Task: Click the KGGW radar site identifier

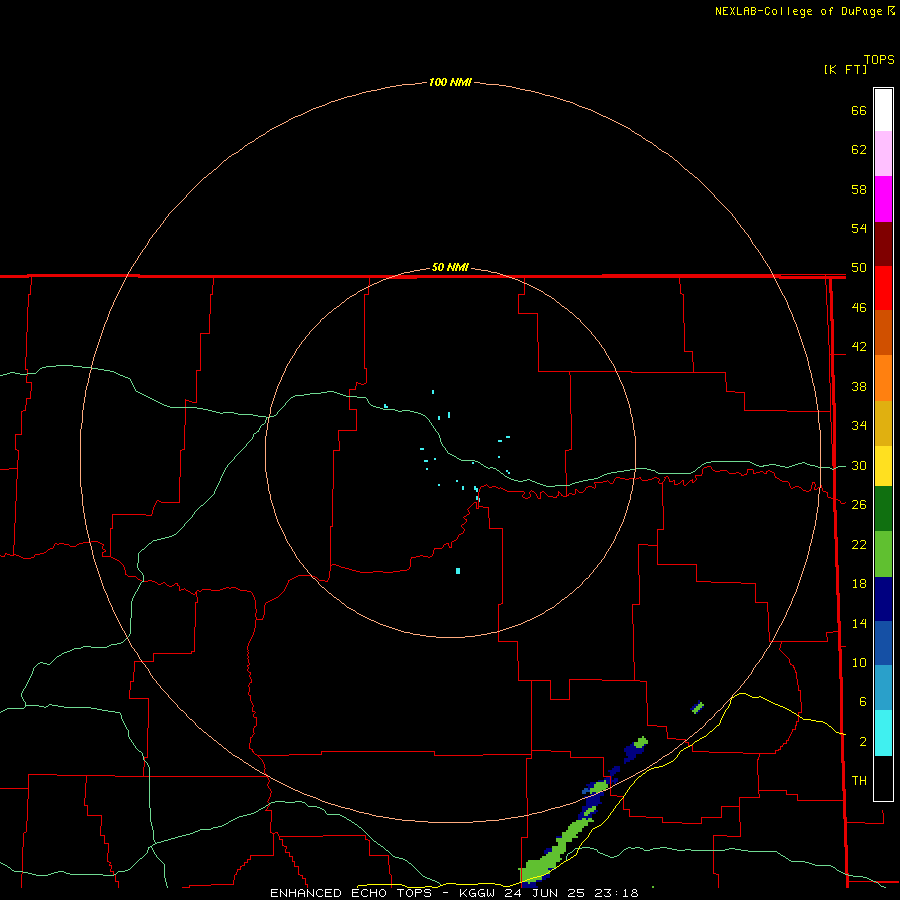Action: 477,893
